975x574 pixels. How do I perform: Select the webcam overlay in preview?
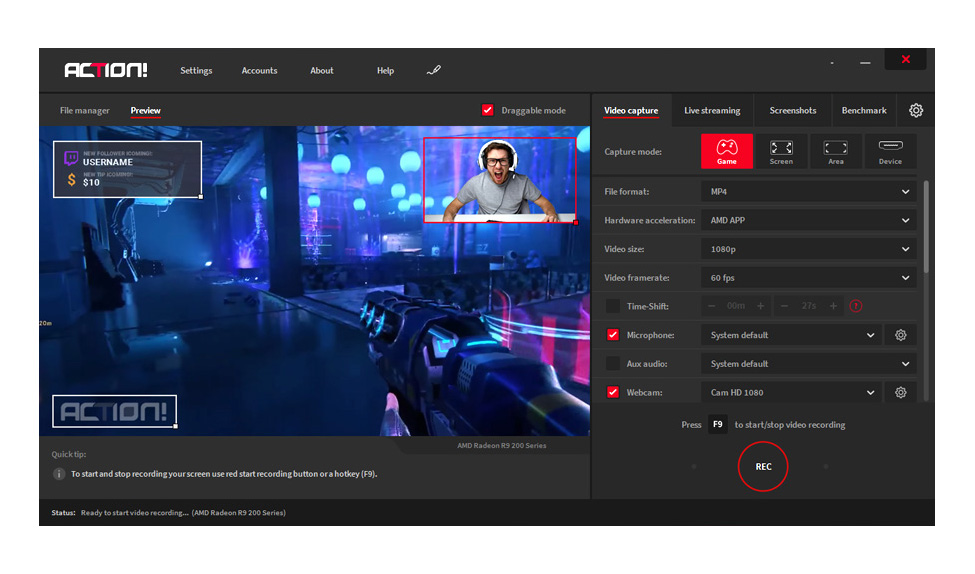click(x=501, y=180)
